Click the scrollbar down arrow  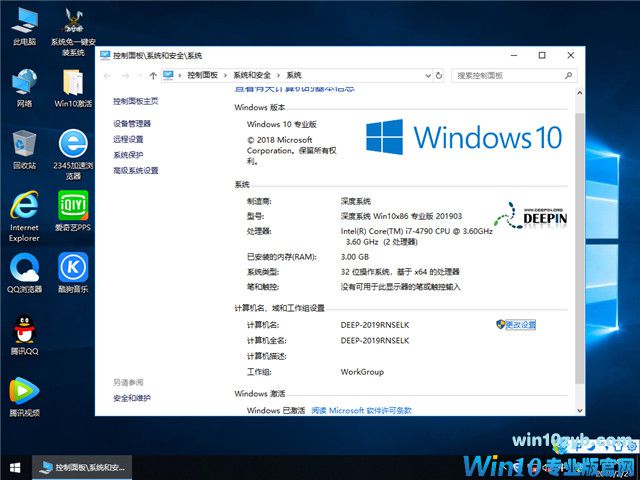580,411
